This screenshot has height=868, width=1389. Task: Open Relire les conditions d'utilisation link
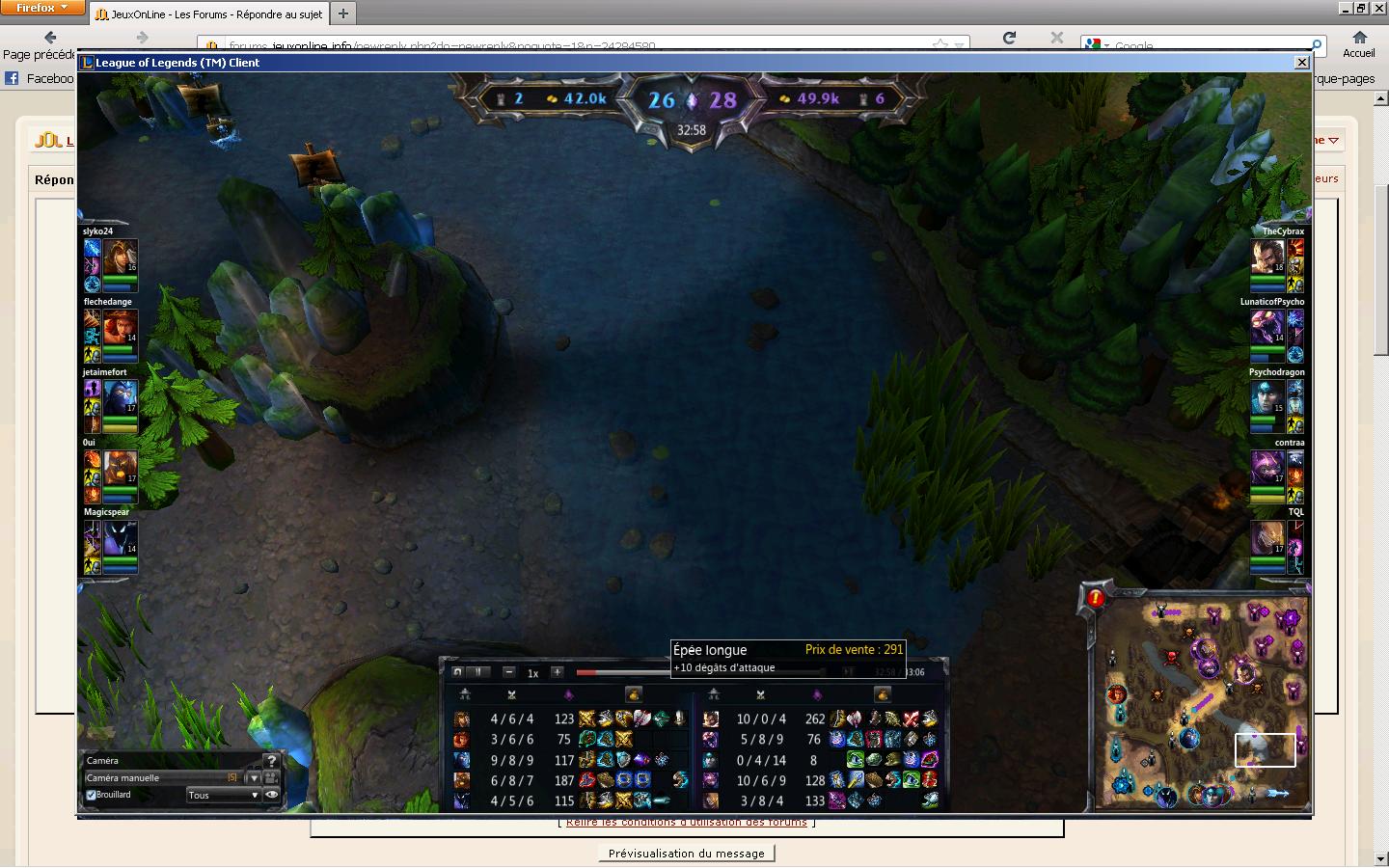click(686, 823)
